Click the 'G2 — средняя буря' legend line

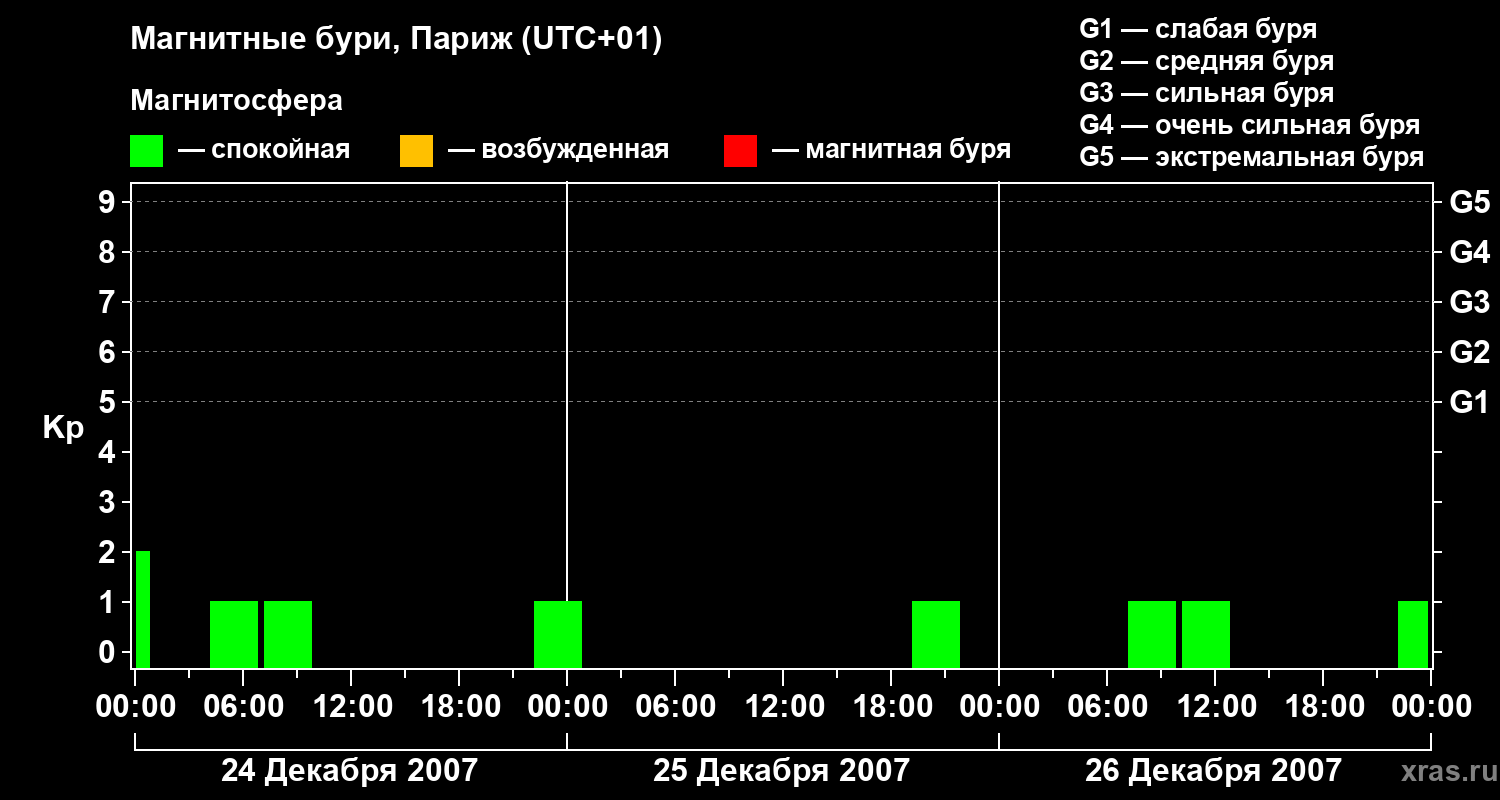1206,61
